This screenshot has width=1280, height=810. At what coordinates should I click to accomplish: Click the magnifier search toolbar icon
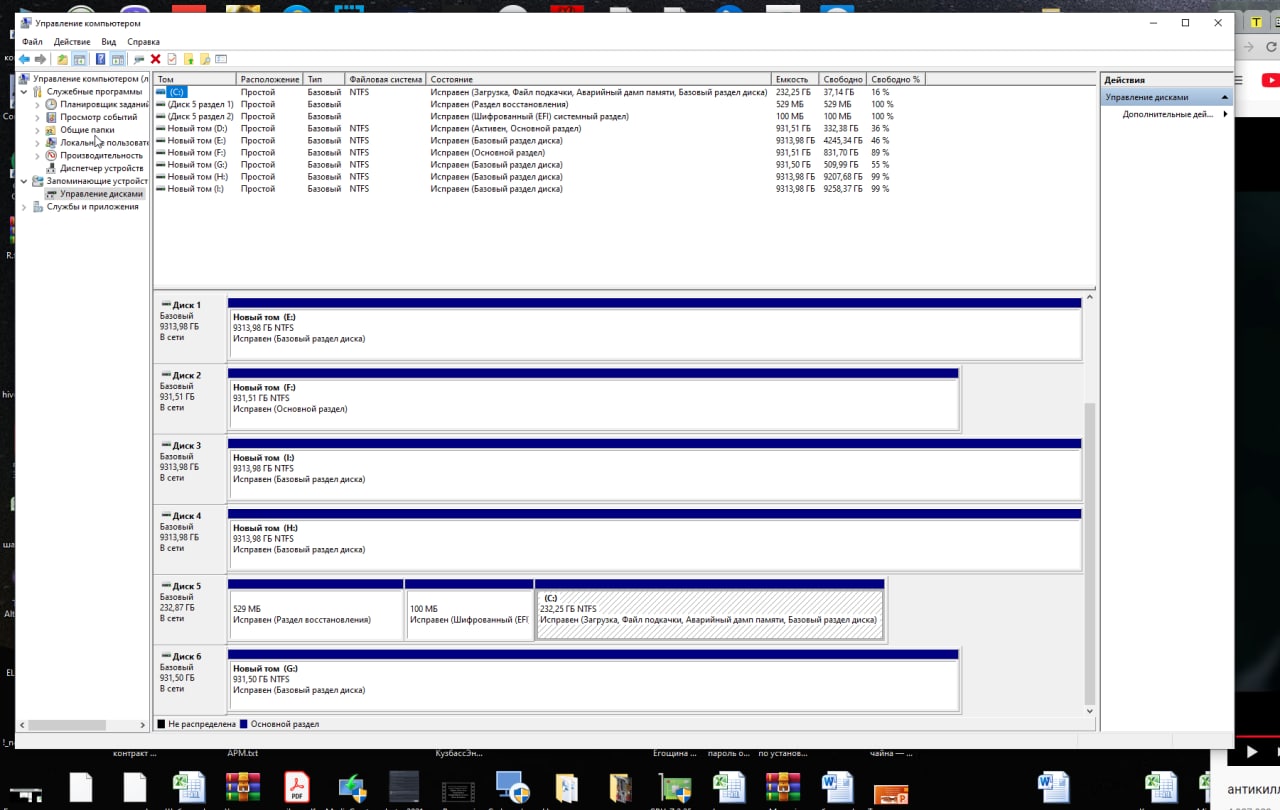pos(205,59)
